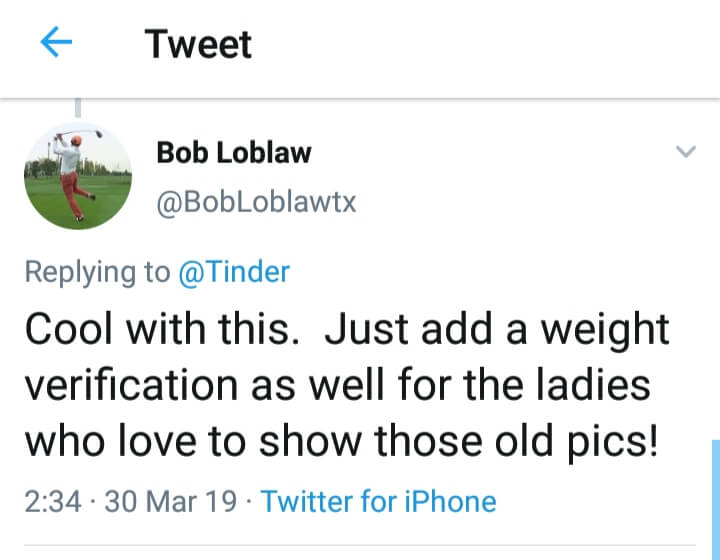Click the Replying to label
This screenshot has height=560, width=720.
(97, 272)
